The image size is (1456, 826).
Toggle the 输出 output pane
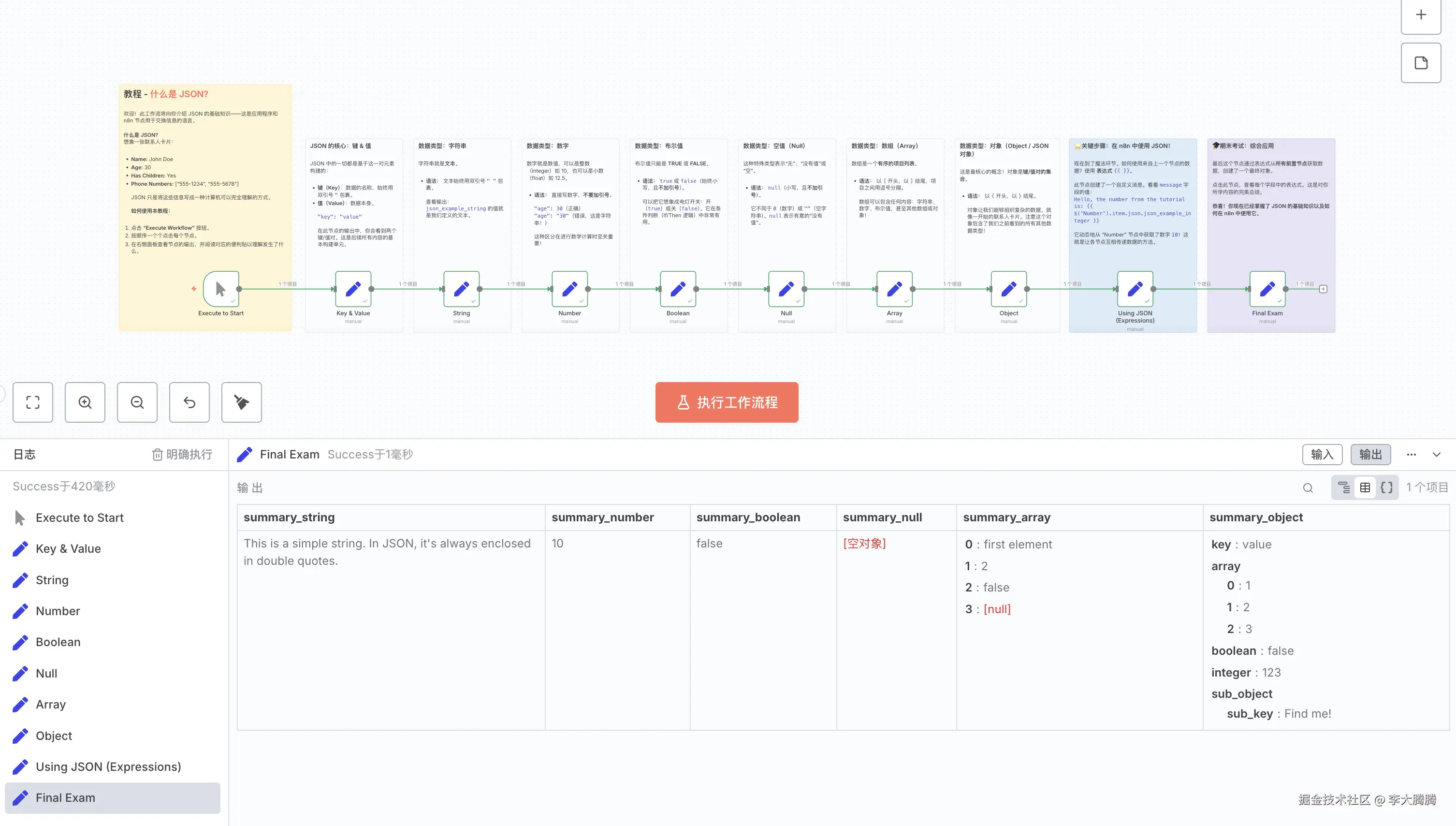pyautogui.click(x=1370, y=455)
